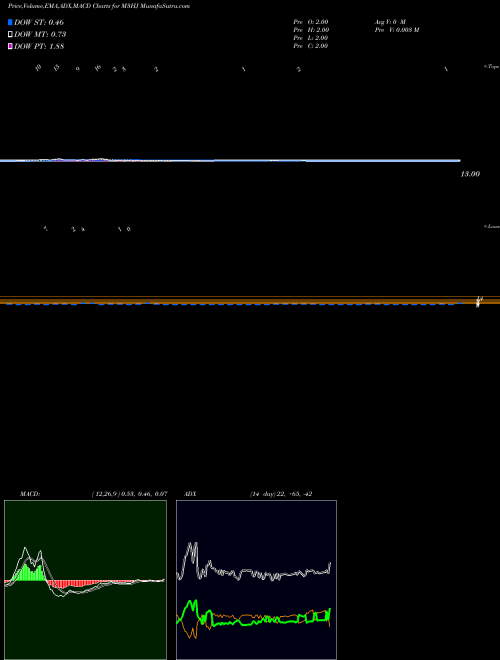The width and height of the screenshot is (500, 660).
Task: Click the 'Pre L: 2.00' low value
Action: [311, 38]
